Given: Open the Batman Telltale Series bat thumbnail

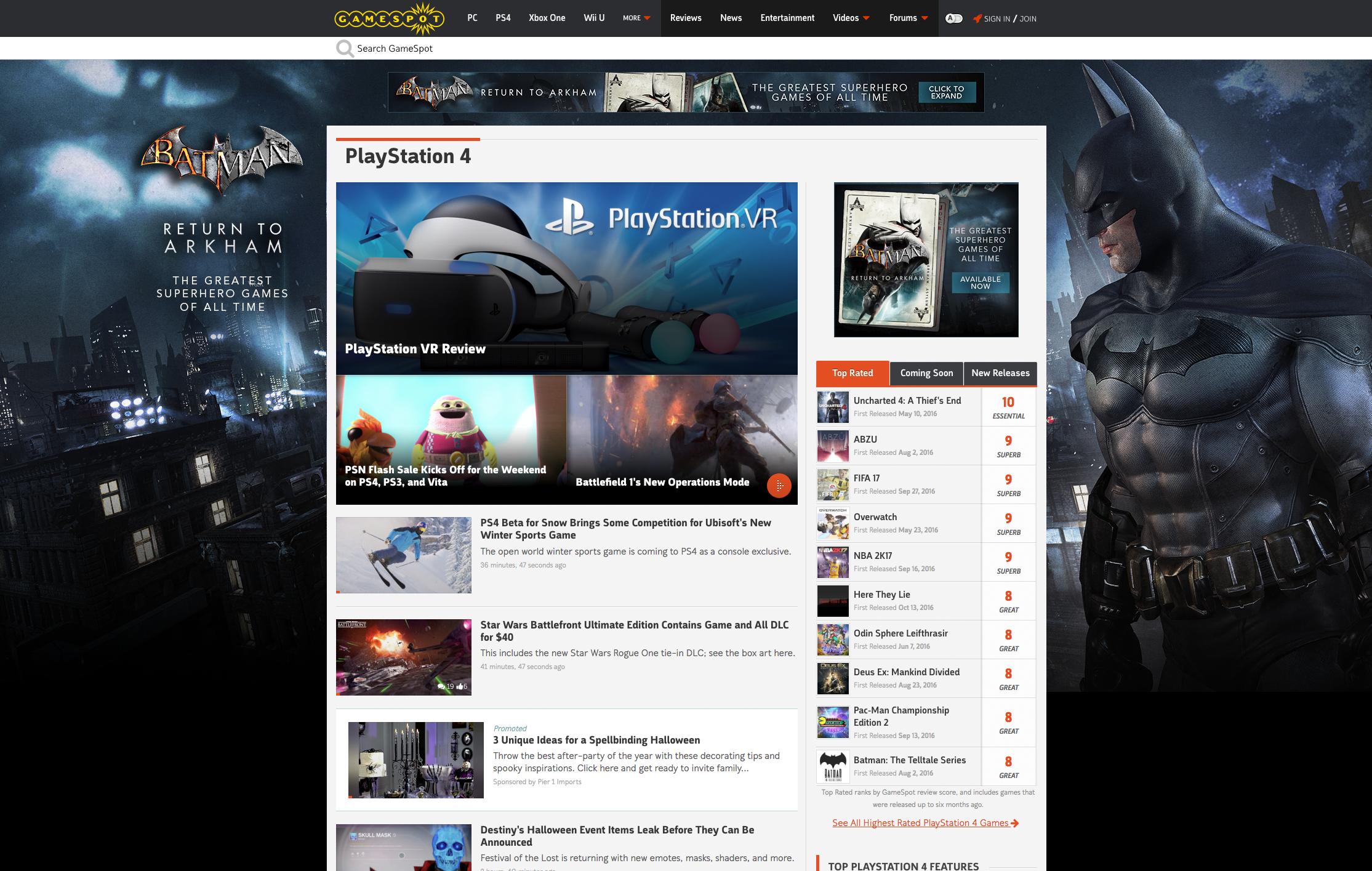Looking at the screenshot, I should coord(833,766).
